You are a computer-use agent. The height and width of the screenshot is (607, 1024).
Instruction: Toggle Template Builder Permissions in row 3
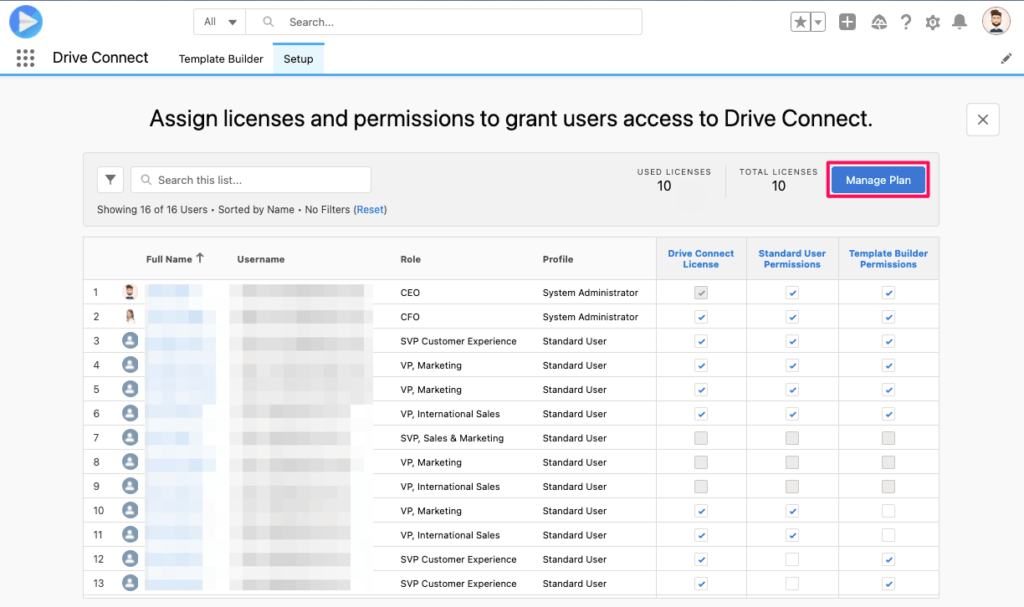pyautogui.click(x=888, y=341)
